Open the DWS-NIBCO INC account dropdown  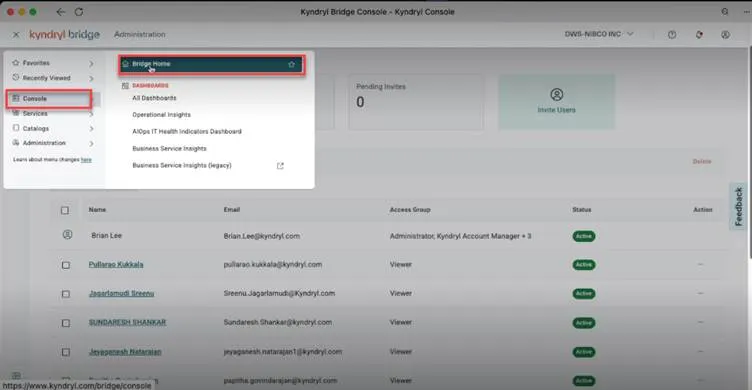[x=599, y=34]
